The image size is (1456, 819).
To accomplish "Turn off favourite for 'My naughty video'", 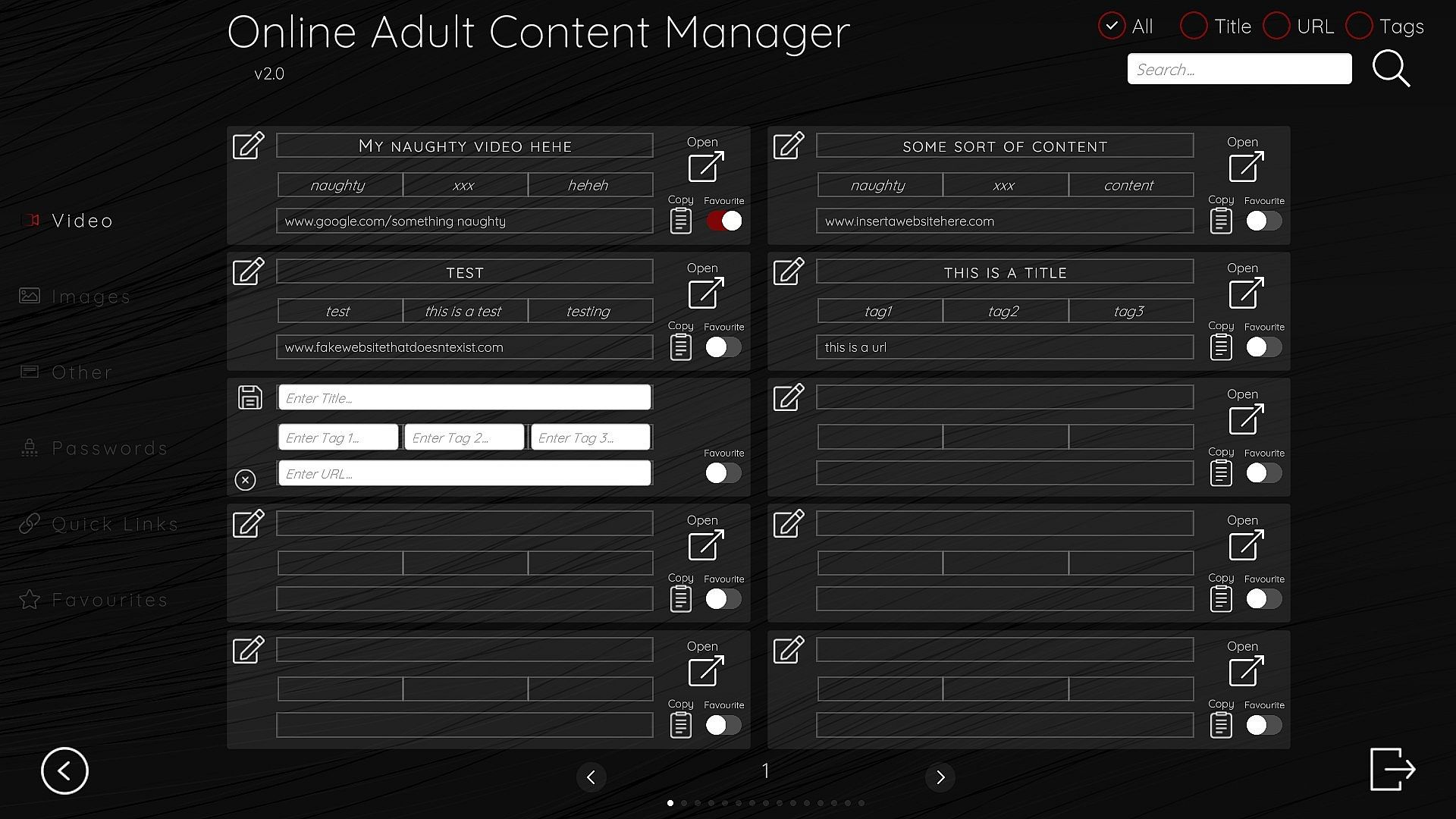I will pos(723,221).
